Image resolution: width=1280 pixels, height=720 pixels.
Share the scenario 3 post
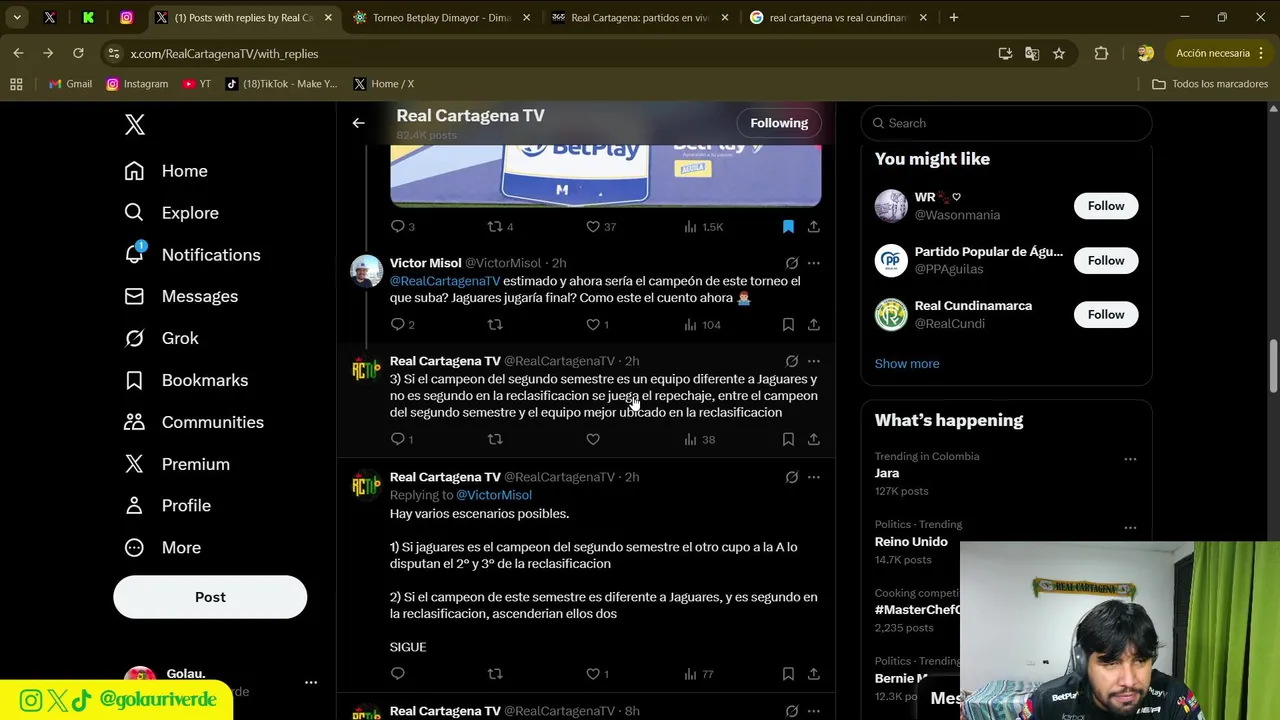coord(814,439)
